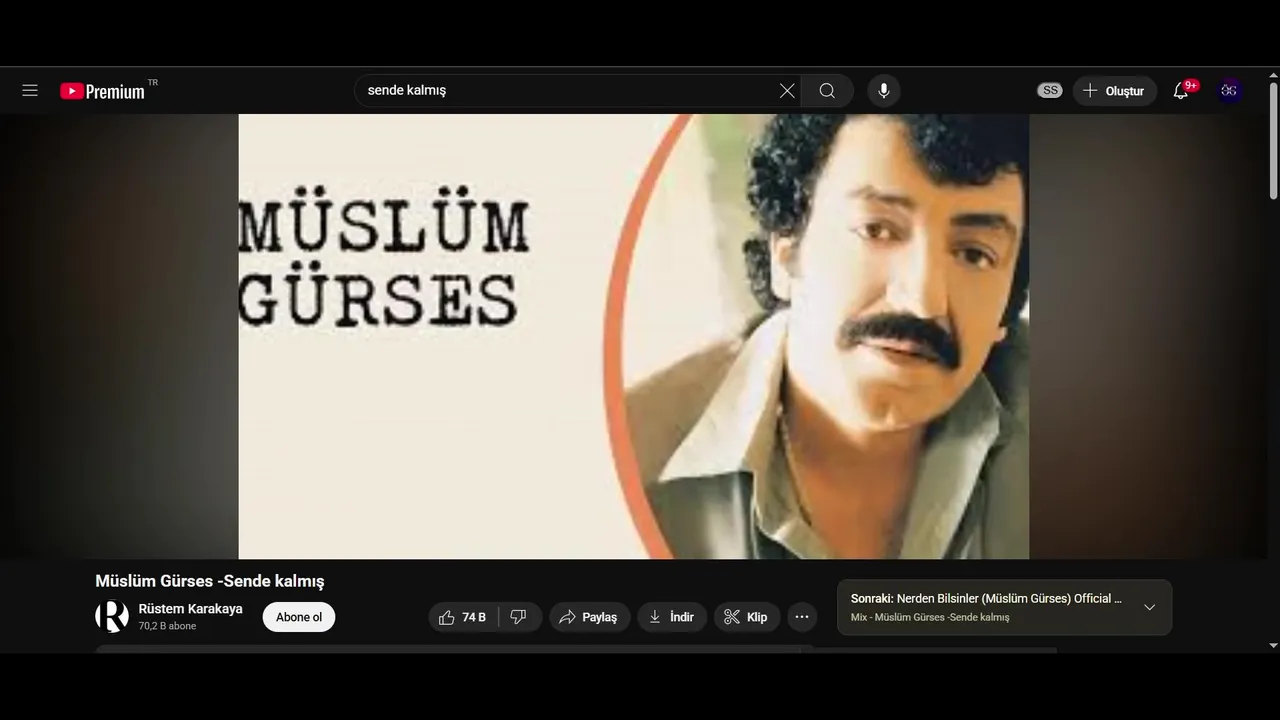Image resolution: width=1280 pixels, height=720 pixels.
Task: Open the Oluştur create button
Action: (x=1115, y=91)
